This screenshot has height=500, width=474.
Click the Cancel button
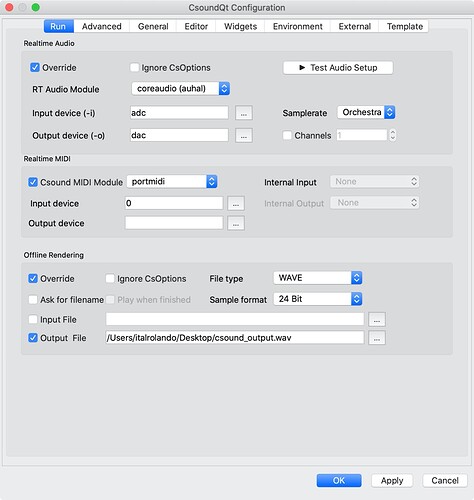click(445, 480)
